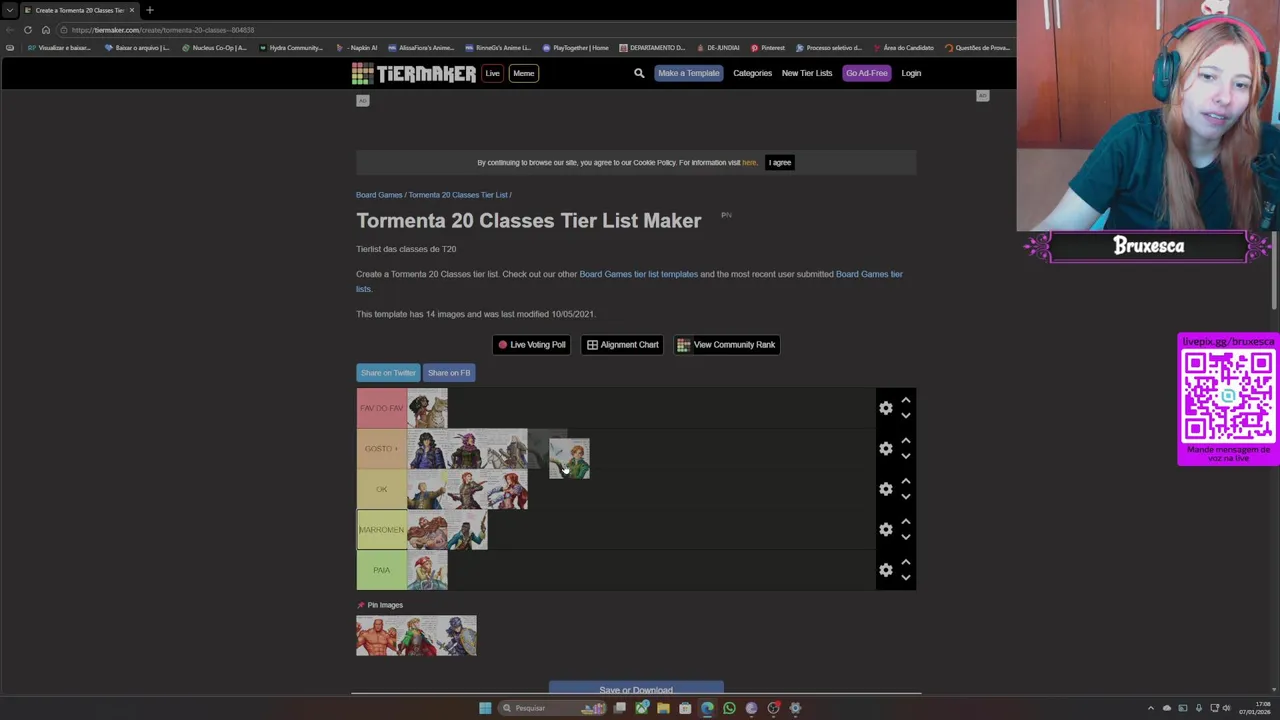
Task: Move GOSTO + tier down
Action: pos(905,456)
